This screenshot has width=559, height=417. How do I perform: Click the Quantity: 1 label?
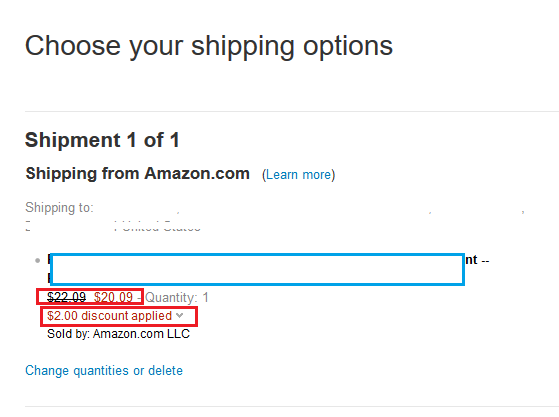pos(176,298)
